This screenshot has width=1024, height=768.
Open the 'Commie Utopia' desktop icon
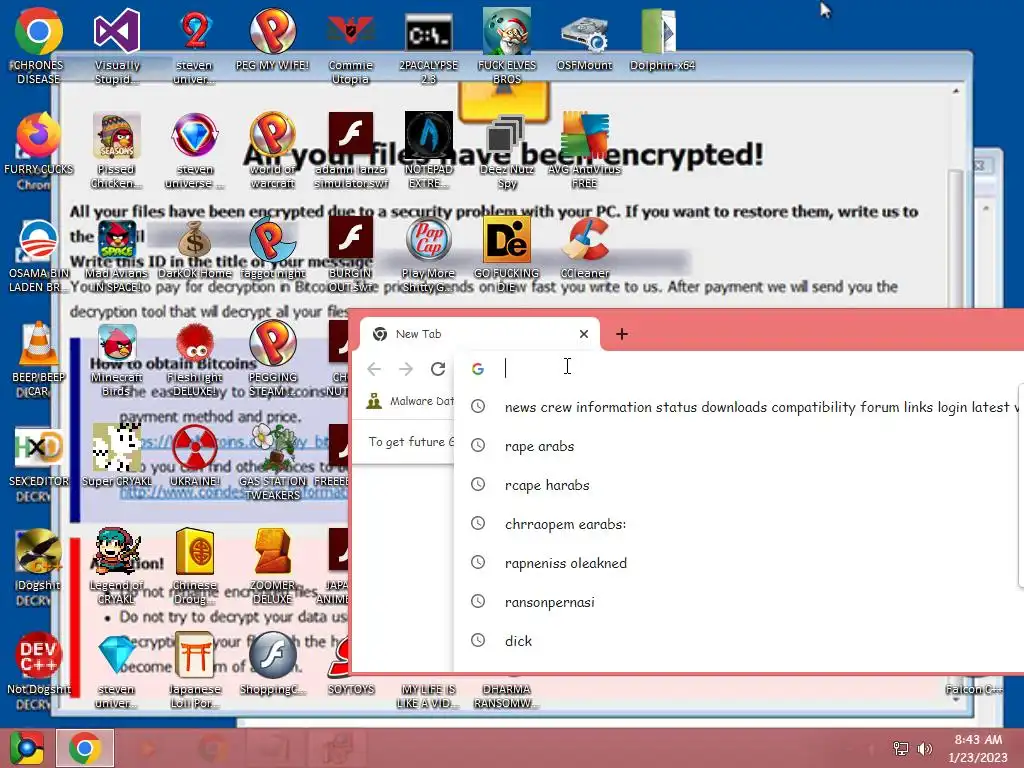point(351,31)
